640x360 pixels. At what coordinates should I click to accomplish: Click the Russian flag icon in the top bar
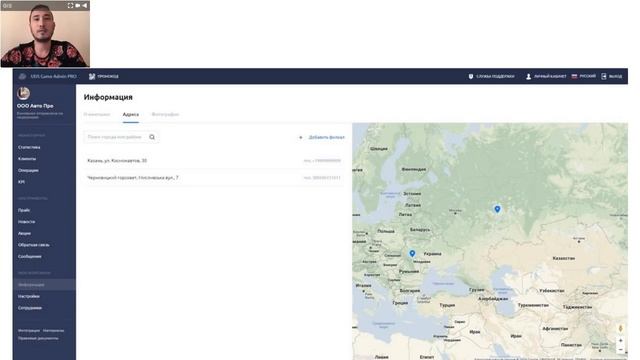point(574,76)
